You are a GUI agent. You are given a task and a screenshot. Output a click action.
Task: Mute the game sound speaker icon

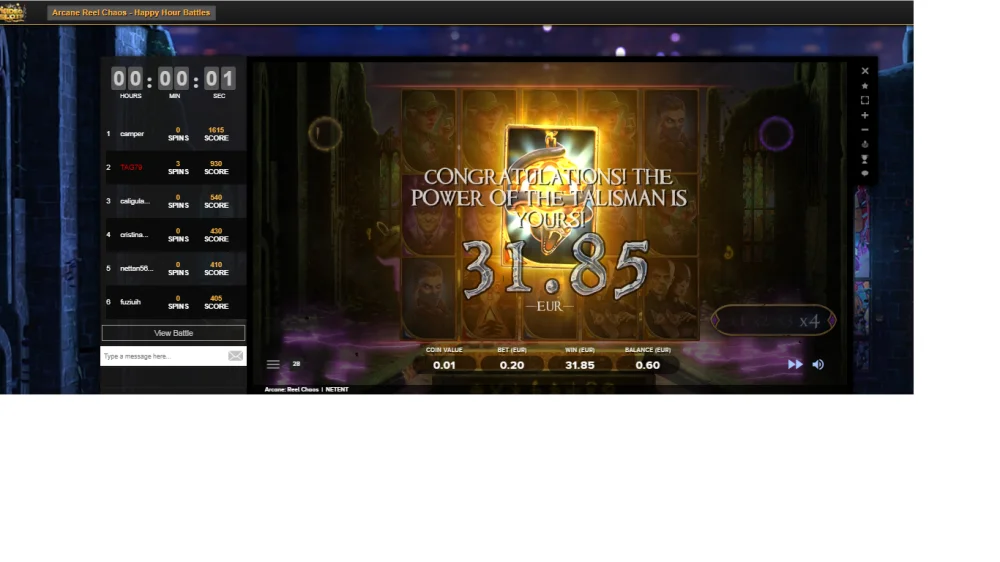[818, 364]
